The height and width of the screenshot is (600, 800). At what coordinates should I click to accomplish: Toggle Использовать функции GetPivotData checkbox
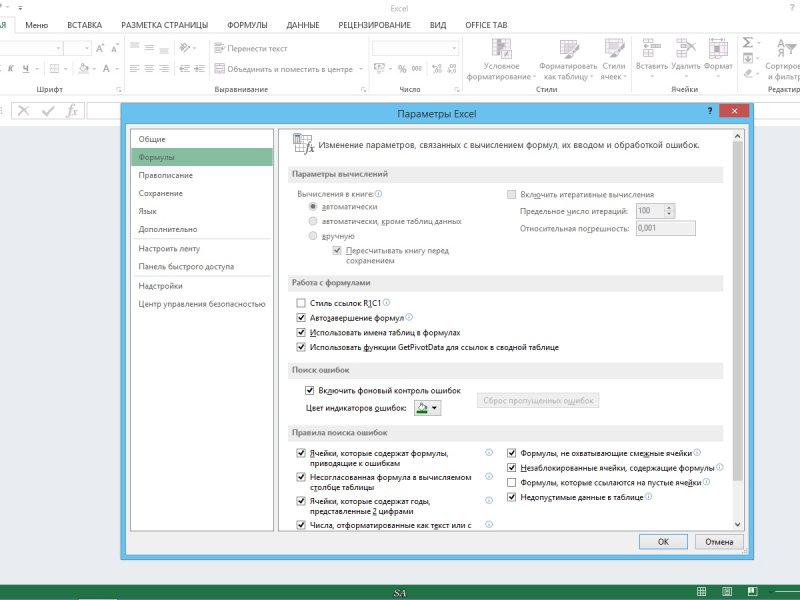click(x=301, y=347)
